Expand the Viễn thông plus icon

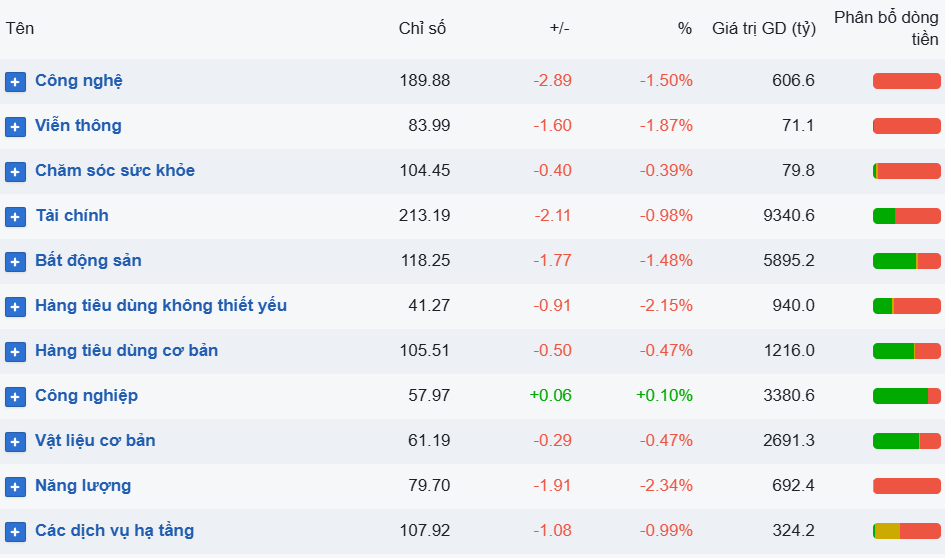point(15,127)
